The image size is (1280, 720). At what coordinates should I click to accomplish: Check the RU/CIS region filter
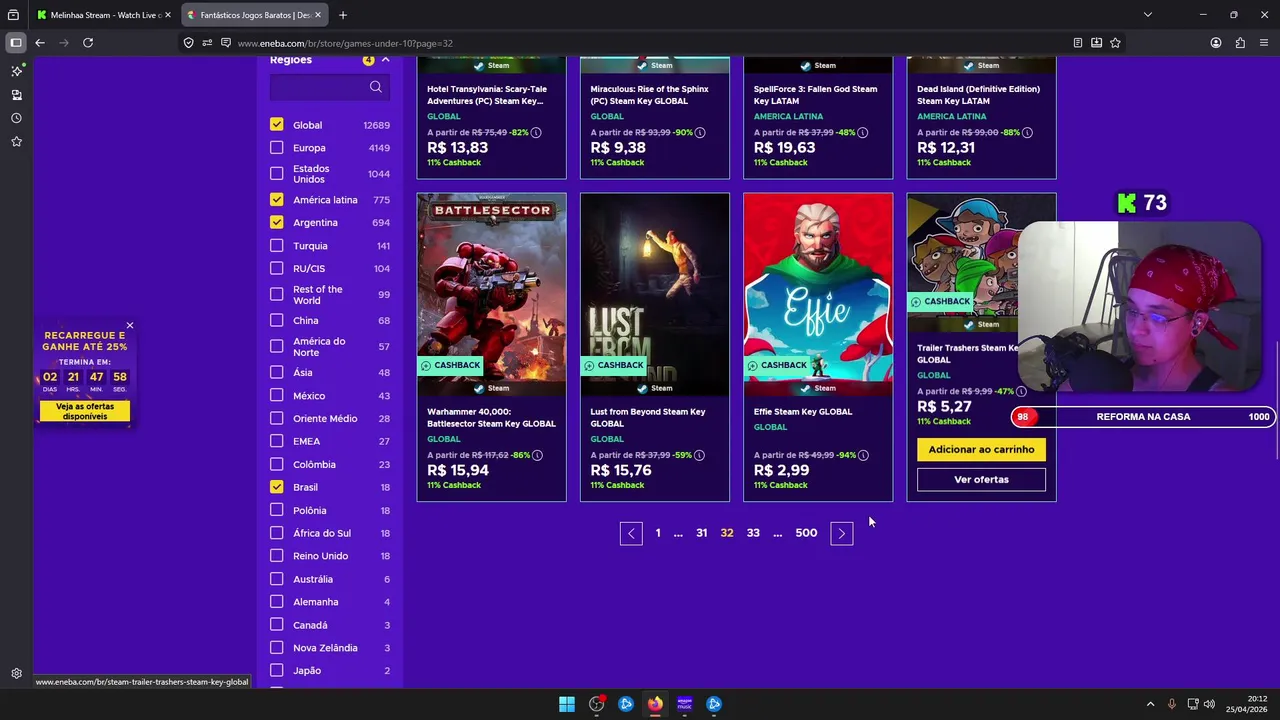coord(276,269)
